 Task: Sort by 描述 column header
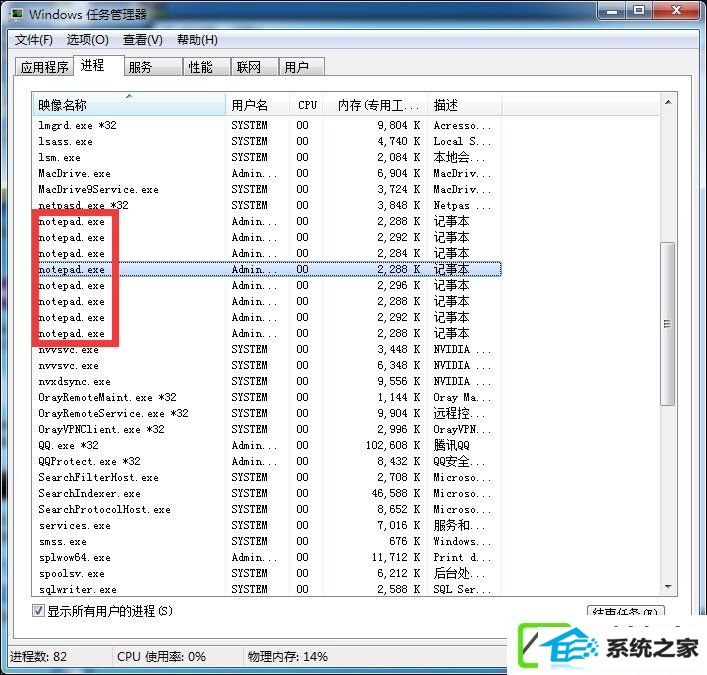coord(464,105)
